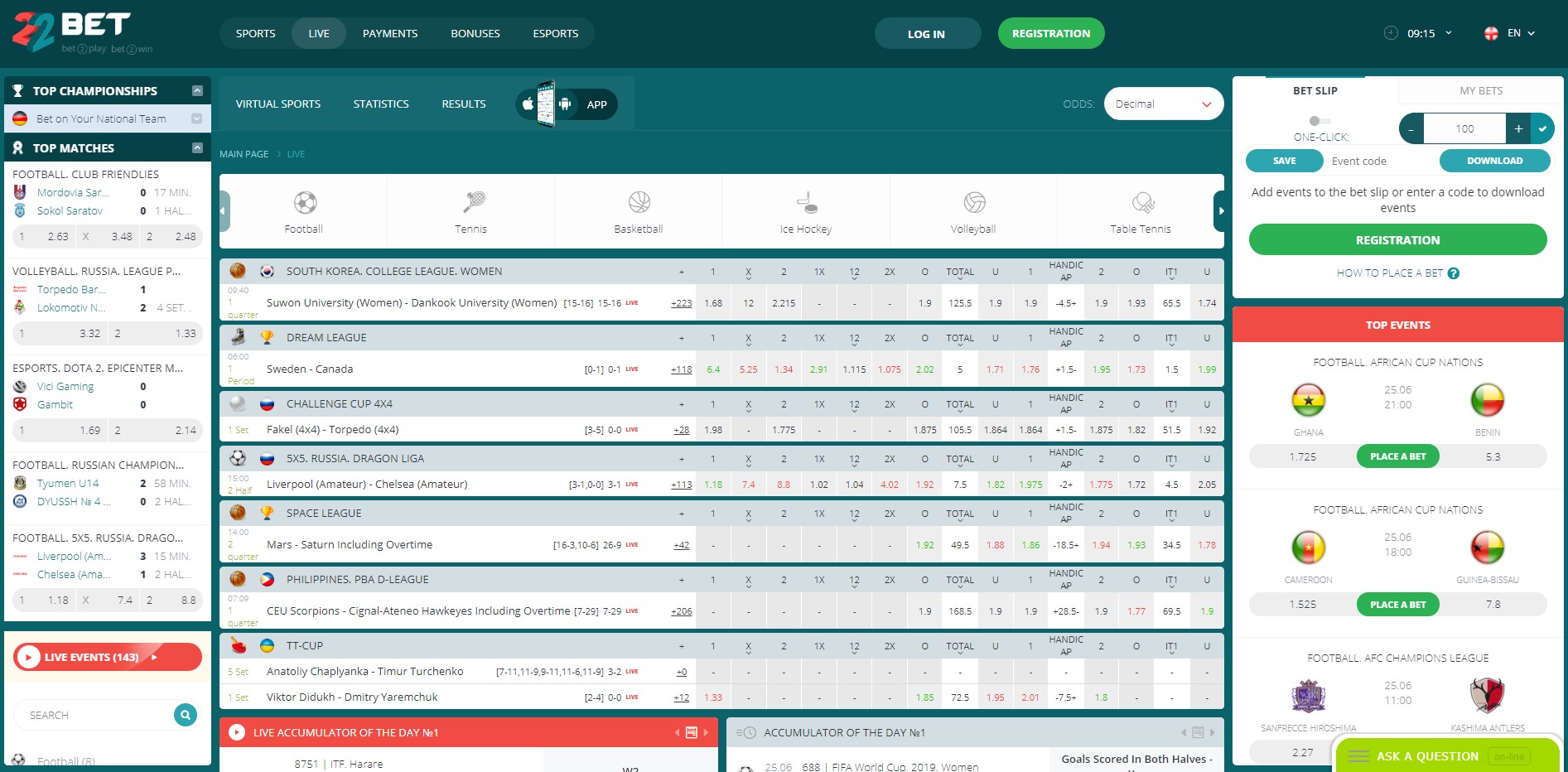
Task: Go to Main Page breadcrumb
Action: click(x=244, y=154)
